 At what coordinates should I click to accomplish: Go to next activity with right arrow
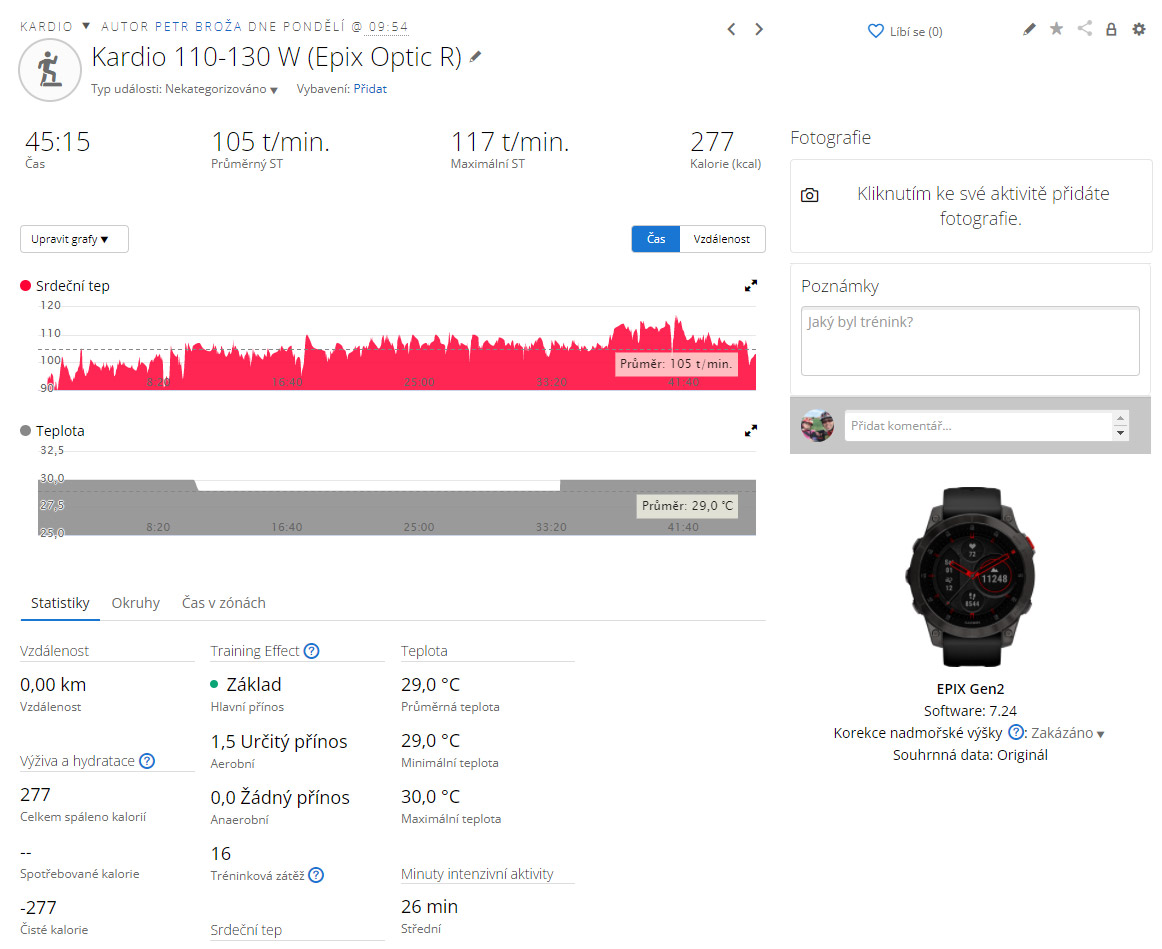point(759,30)
